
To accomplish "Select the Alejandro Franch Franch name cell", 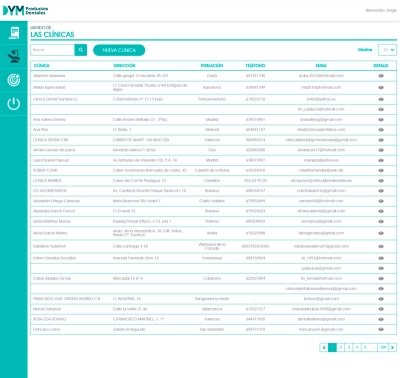I will (54, 211).
